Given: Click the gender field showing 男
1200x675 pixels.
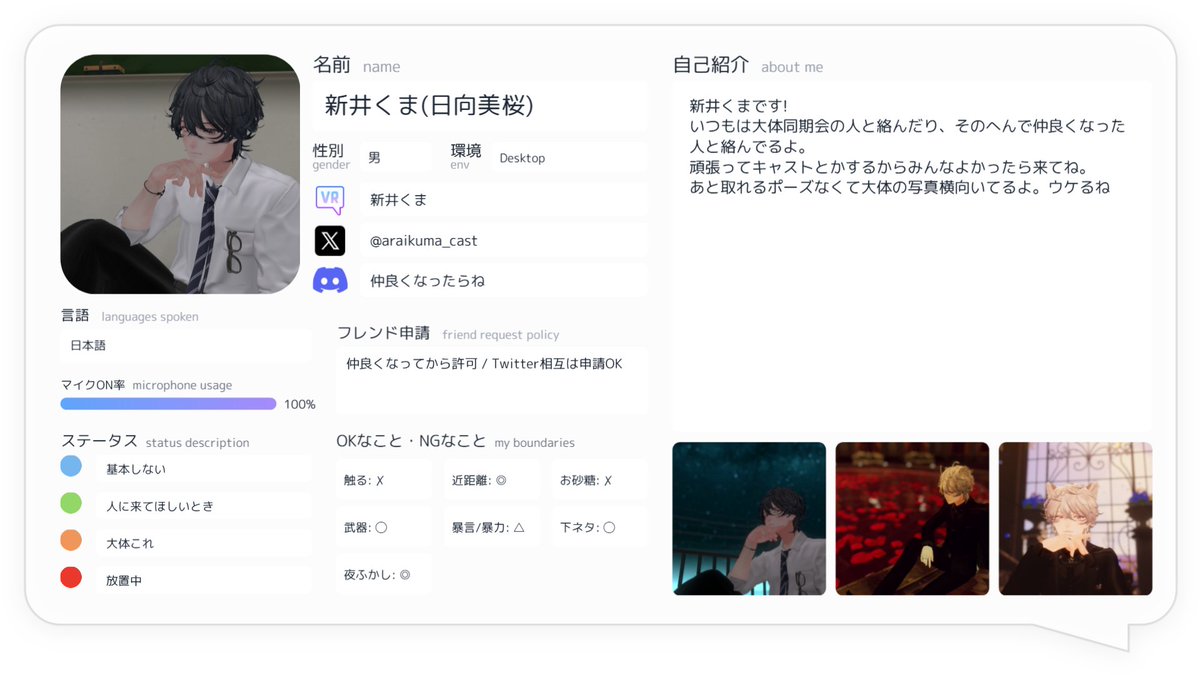Looking at the screenshot, I should (396, 158).
